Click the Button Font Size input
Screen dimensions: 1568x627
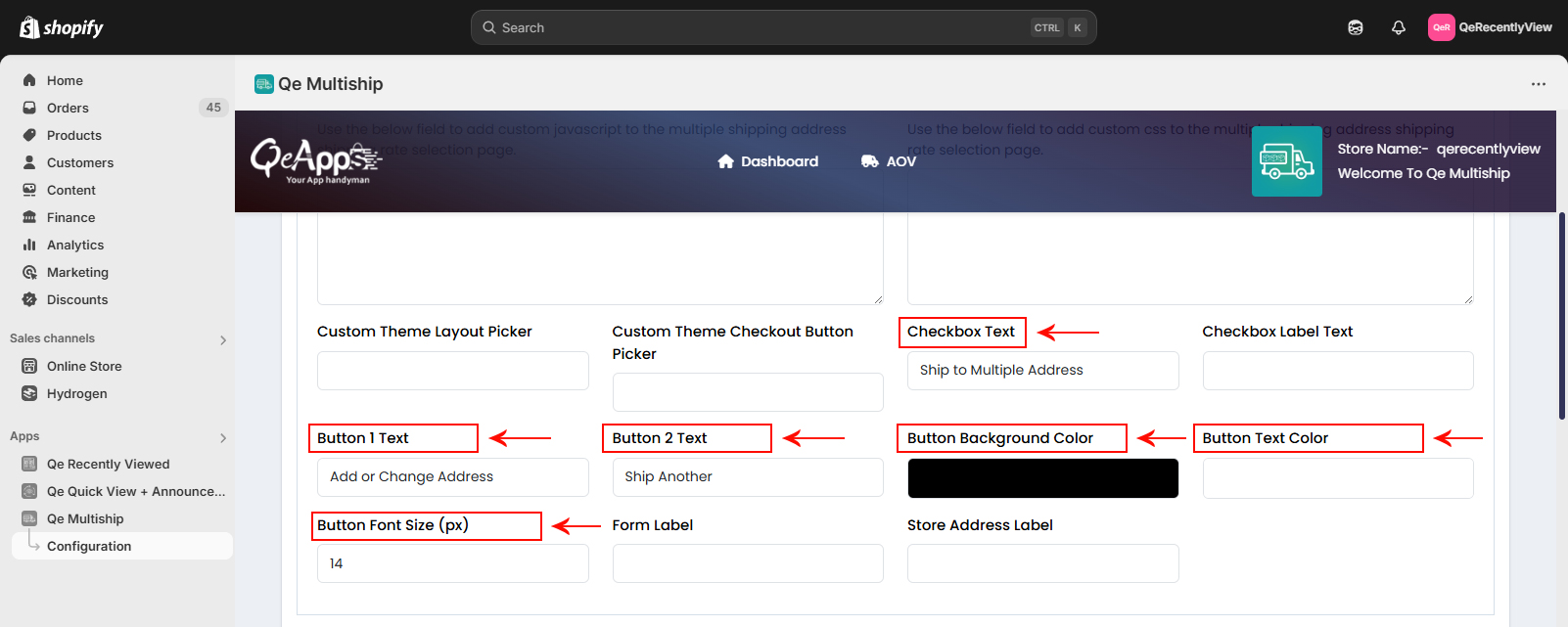coord(453,563)
